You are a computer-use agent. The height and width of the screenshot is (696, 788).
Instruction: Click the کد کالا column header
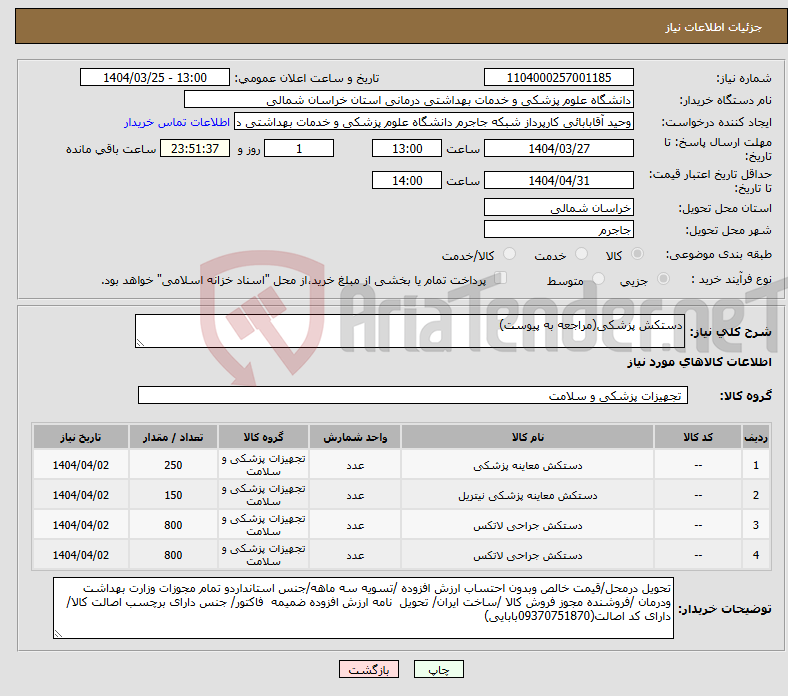pyautogui.click(x=698, y=437)
